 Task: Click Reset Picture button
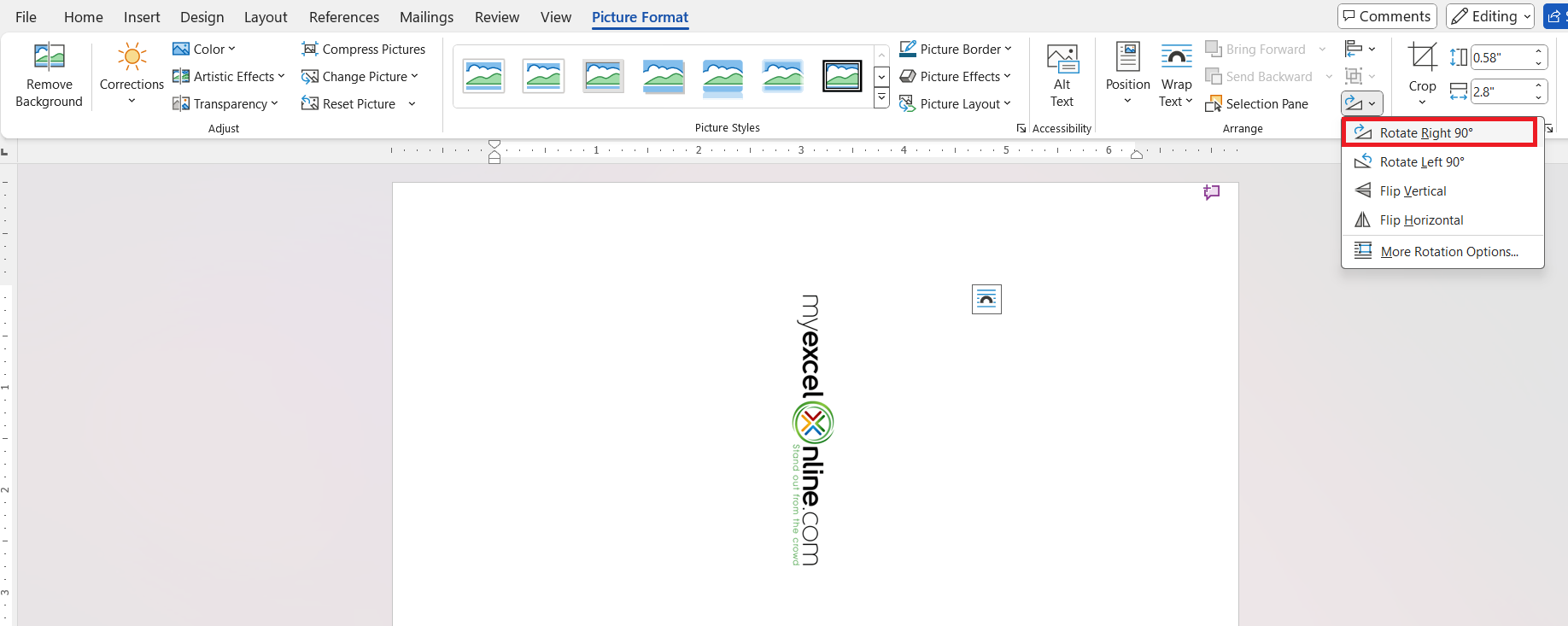pos(349,103)
